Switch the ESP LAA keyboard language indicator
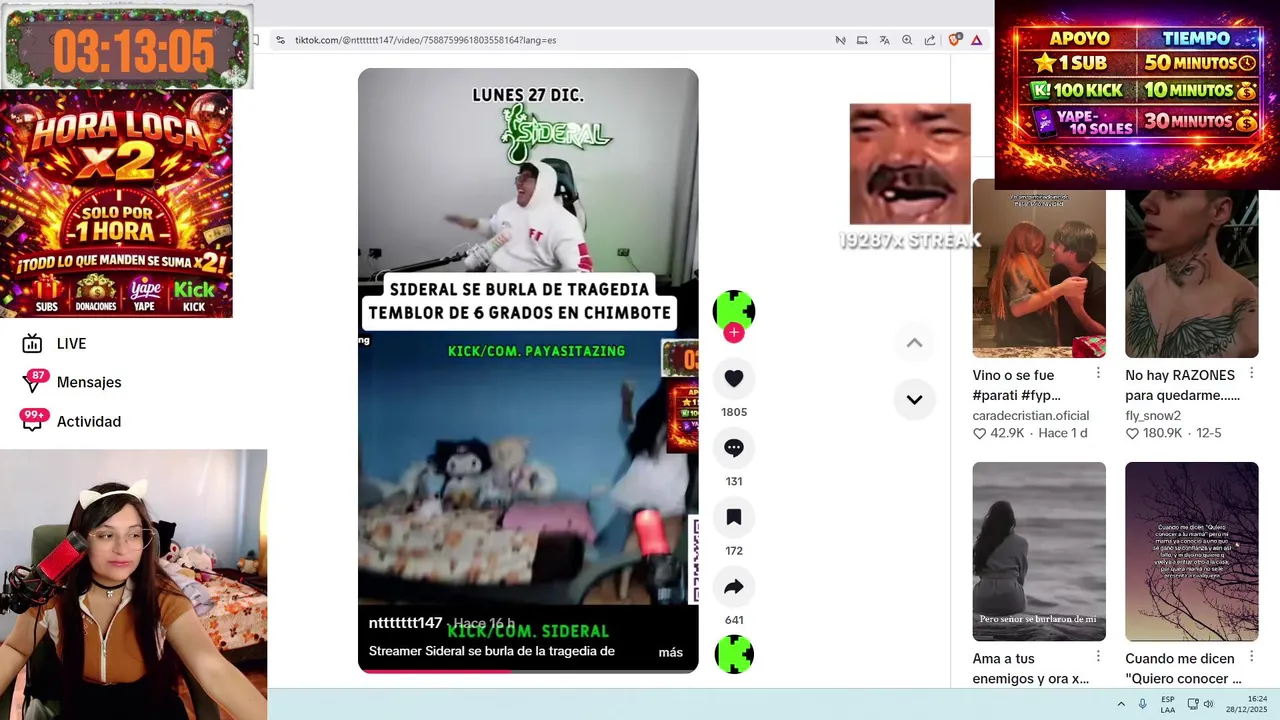The image size is (1280, 720). [1168, 704]
